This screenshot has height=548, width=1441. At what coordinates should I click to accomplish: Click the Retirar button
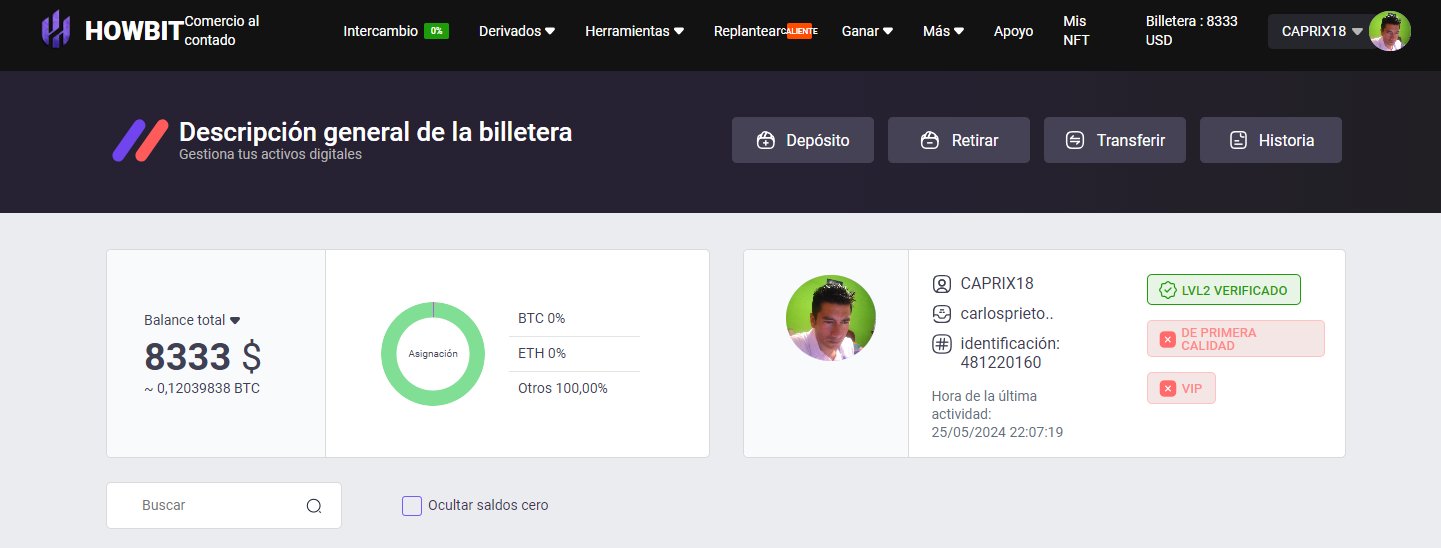pos(959,140)
